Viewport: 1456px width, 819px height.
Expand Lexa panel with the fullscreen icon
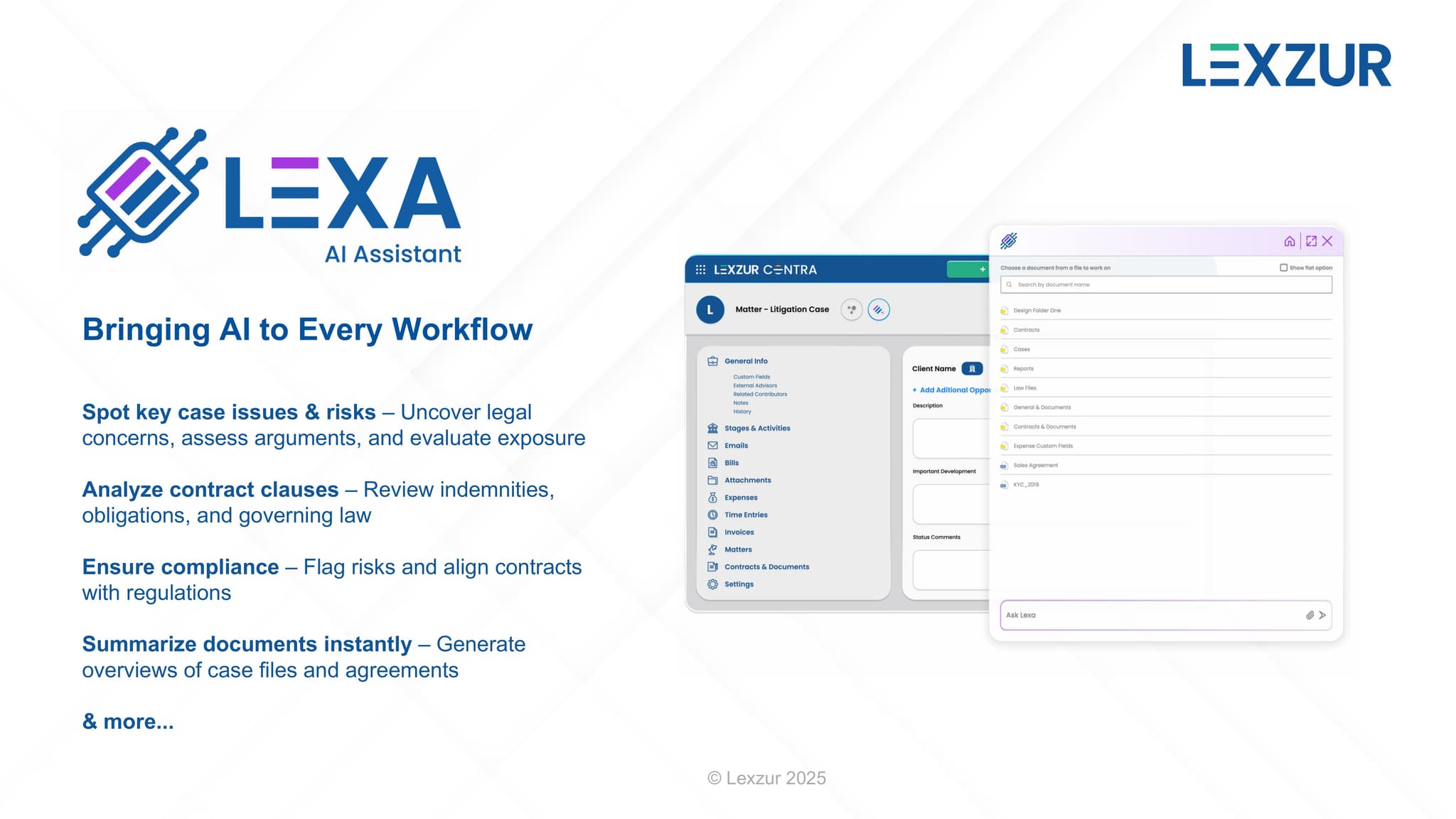[1311, 242]
